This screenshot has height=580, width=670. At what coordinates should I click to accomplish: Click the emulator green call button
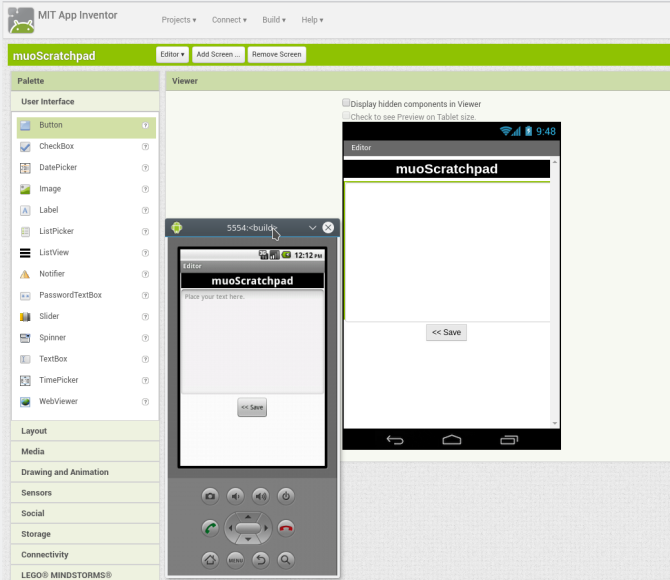pos(210,528)
